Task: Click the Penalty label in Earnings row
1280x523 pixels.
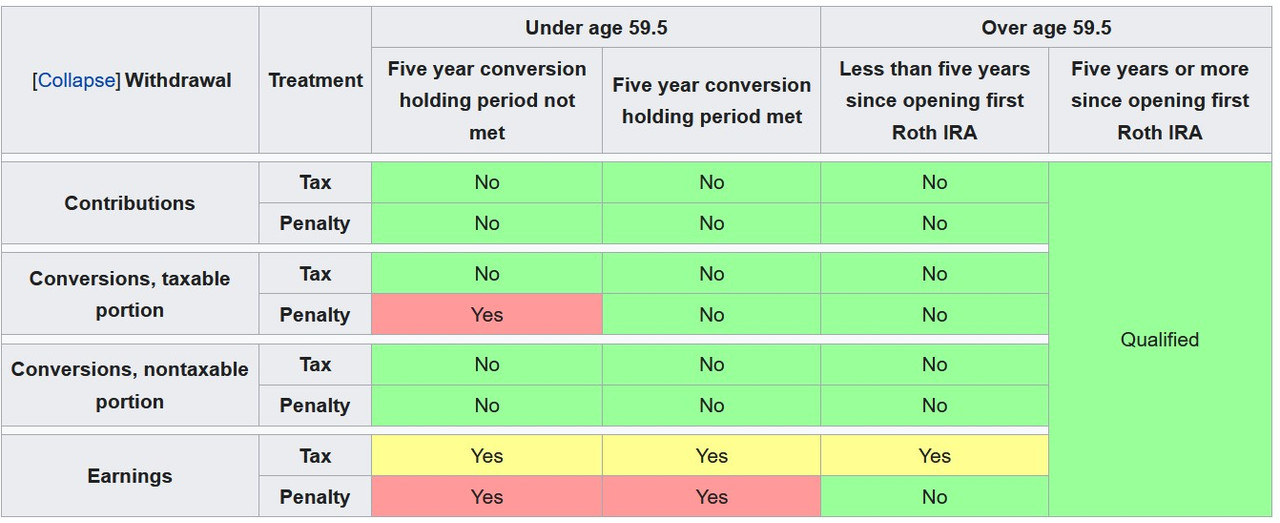Action: coord(315,497)
